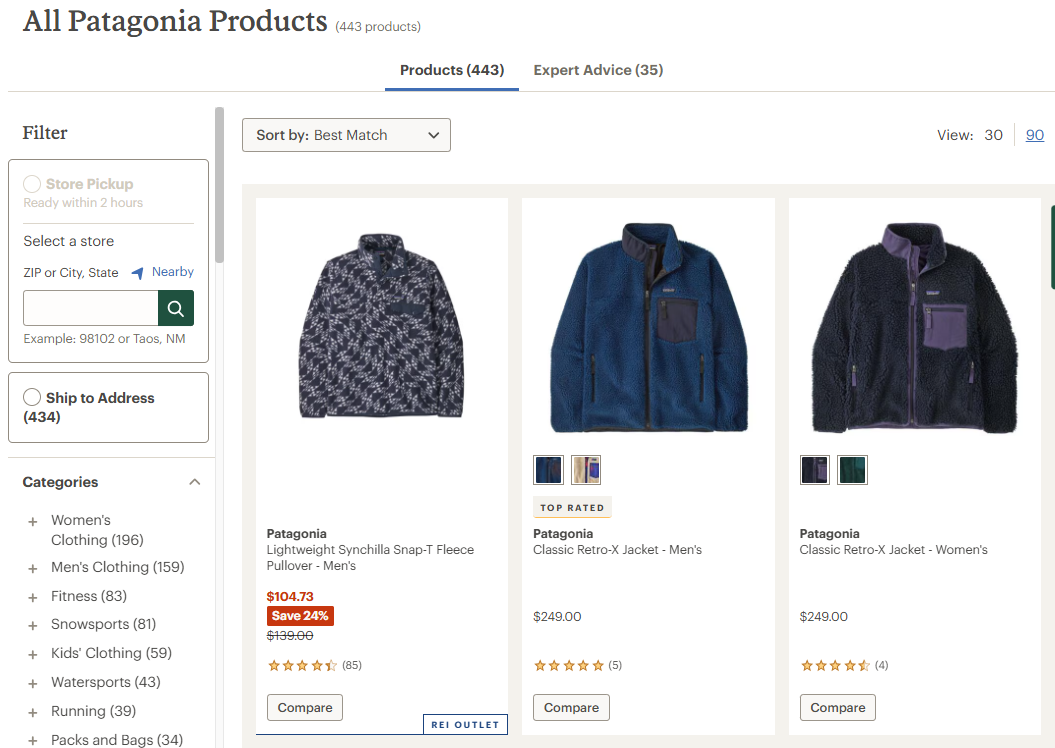Expand the Women's Clothing plus icon

tap(33, 521)
